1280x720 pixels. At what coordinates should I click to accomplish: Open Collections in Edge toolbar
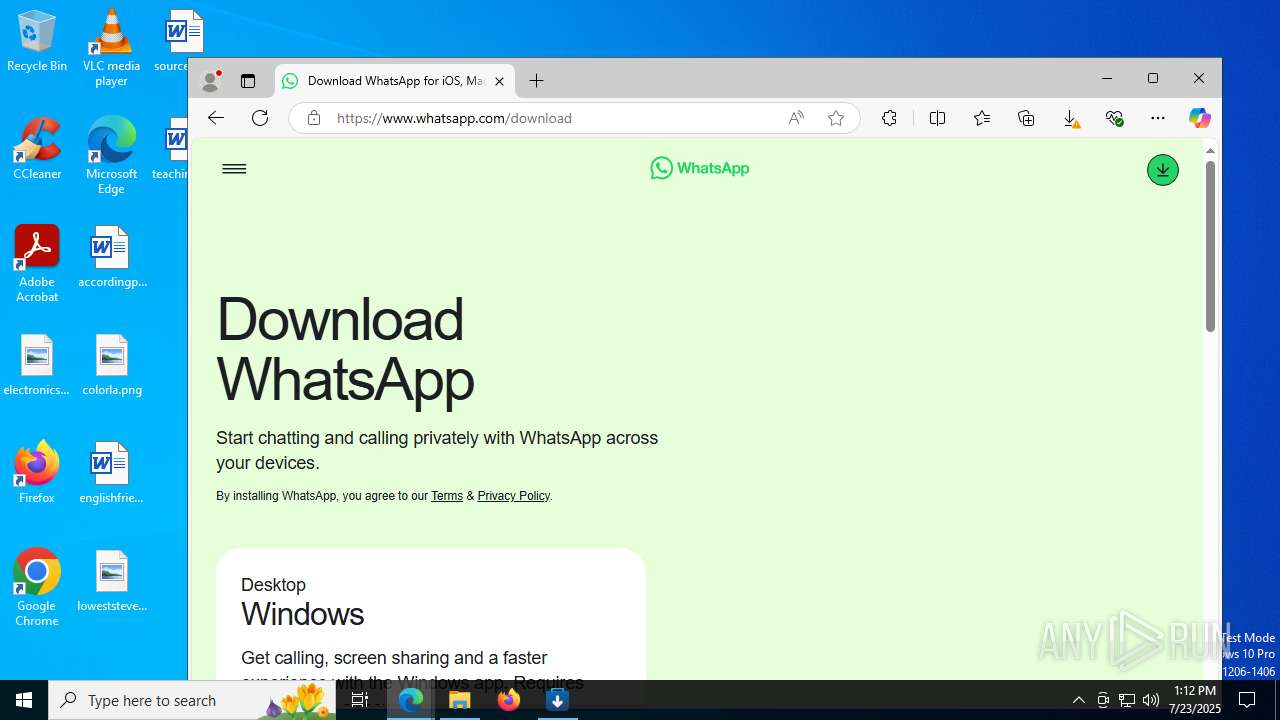pyautogui.click(x=1026, y=118)
